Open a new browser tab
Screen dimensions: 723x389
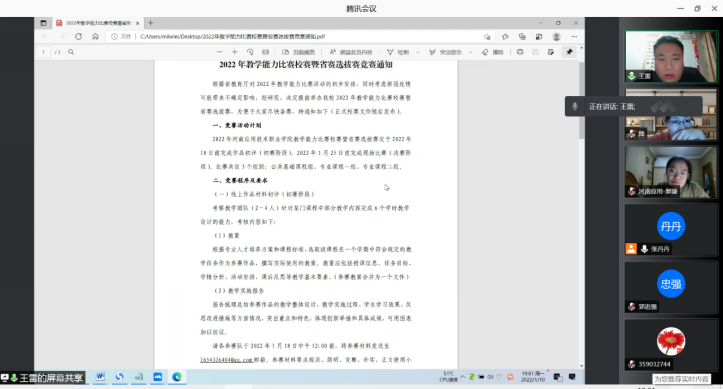[150, 23]
